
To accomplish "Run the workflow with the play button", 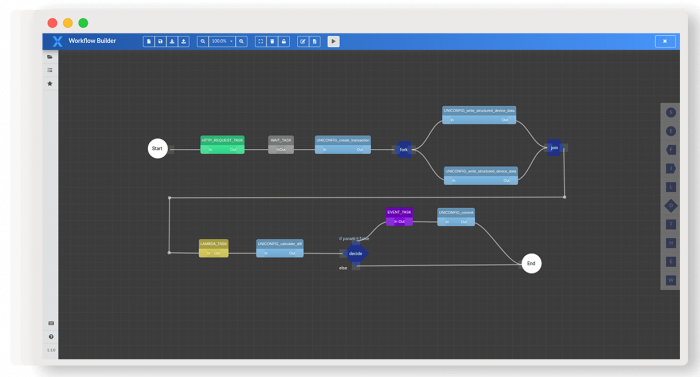I will (x=333, y=42).
